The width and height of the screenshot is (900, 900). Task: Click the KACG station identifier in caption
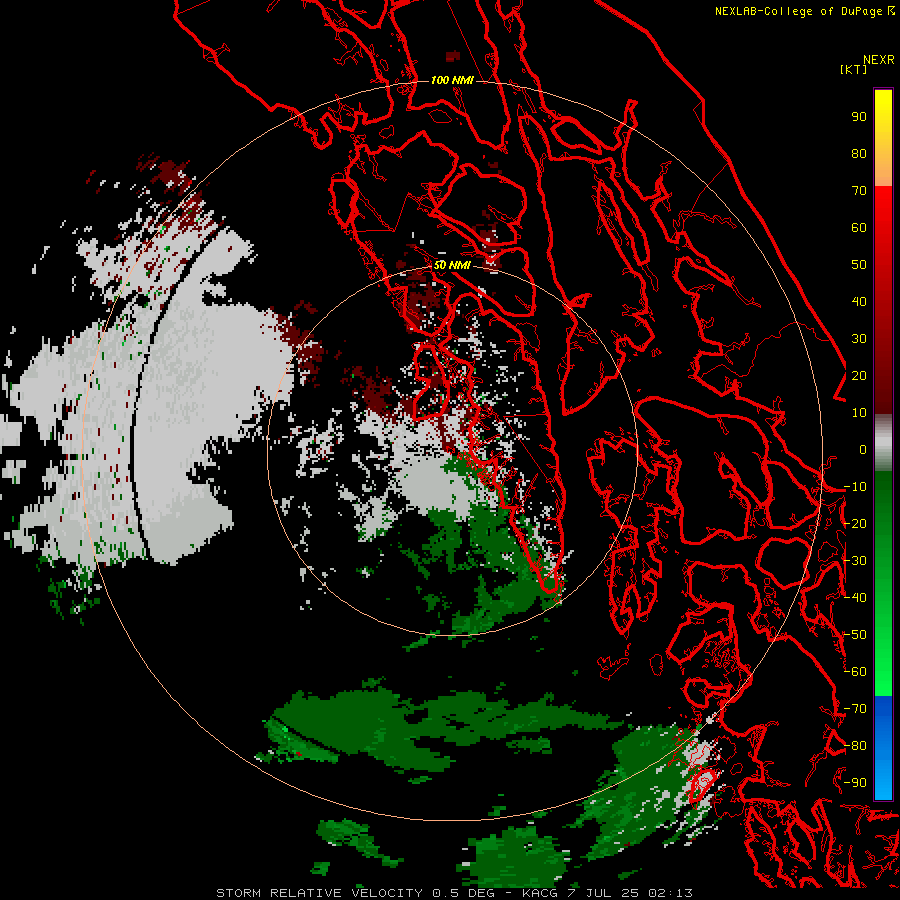tap(540, 893)
